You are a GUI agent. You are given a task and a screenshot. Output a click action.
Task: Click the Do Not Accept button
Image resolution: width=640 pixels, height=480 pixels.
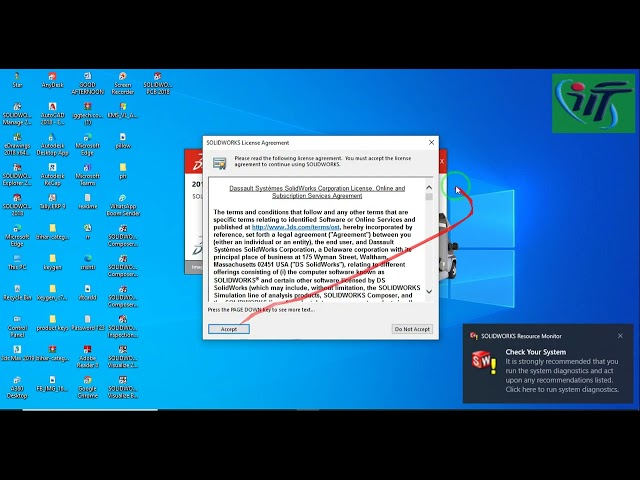[x=412, y=329]
